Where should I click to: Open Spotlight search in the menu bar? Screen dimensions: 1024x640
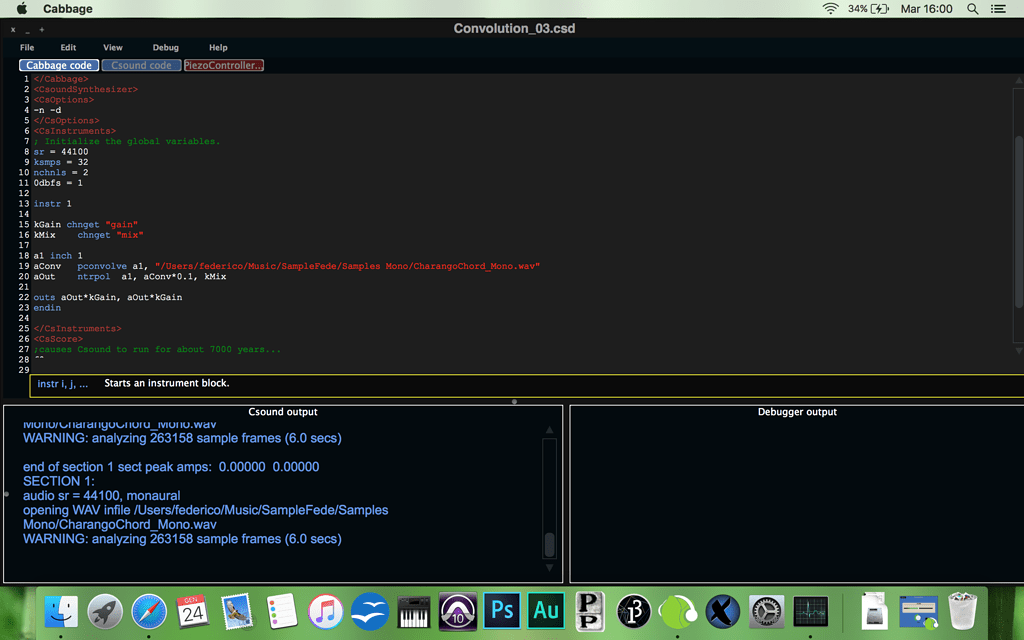[x=972, y=8]
